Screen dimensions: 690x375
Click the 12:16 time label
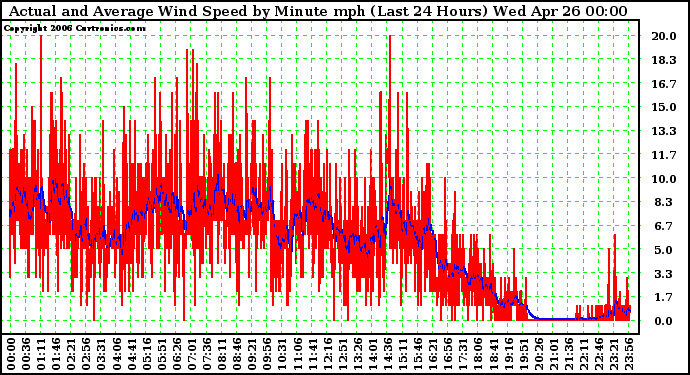coord(327,354)
